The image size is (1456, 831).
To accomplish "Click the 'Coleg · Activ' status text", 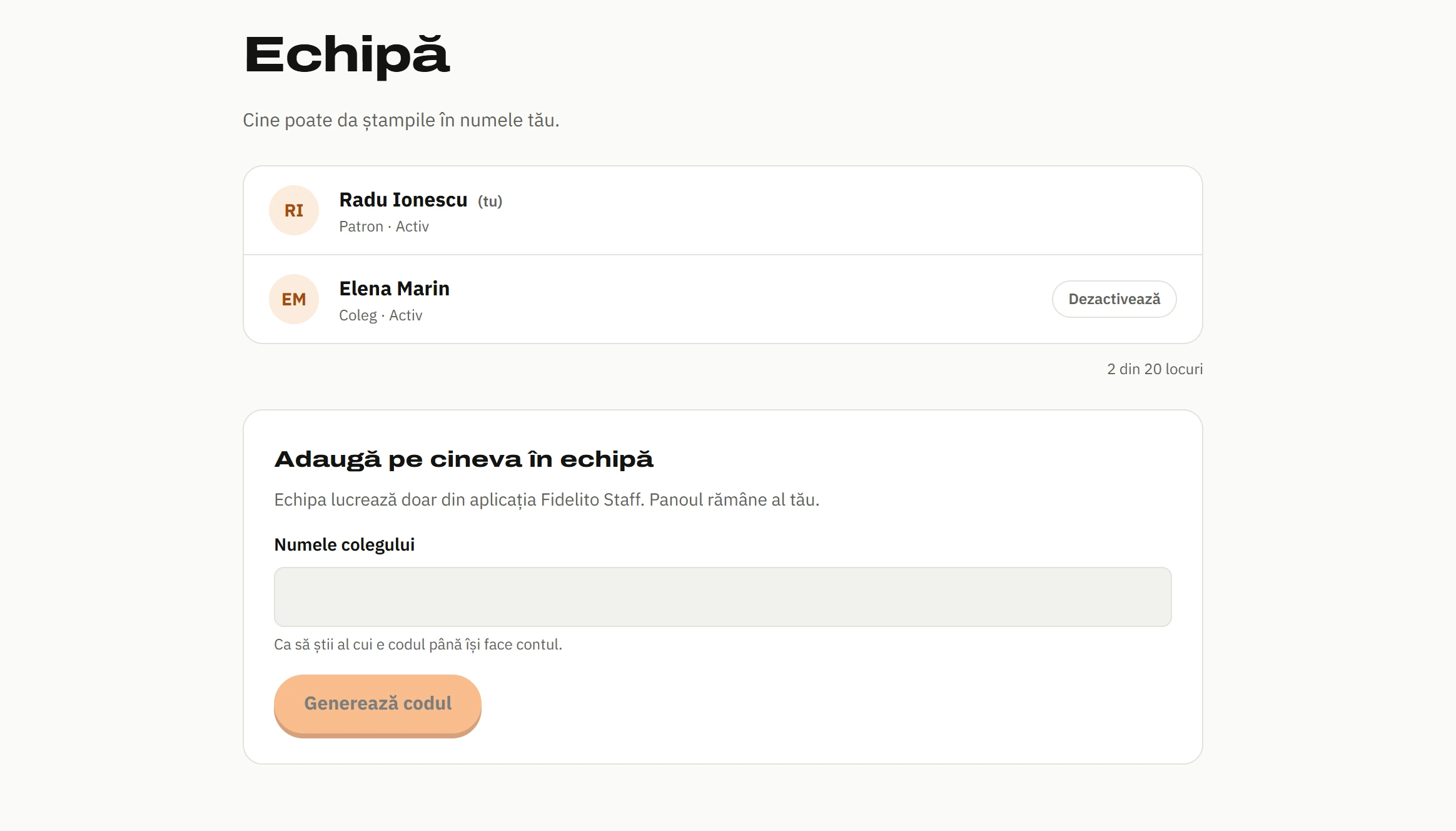I will tap(380, 315).
